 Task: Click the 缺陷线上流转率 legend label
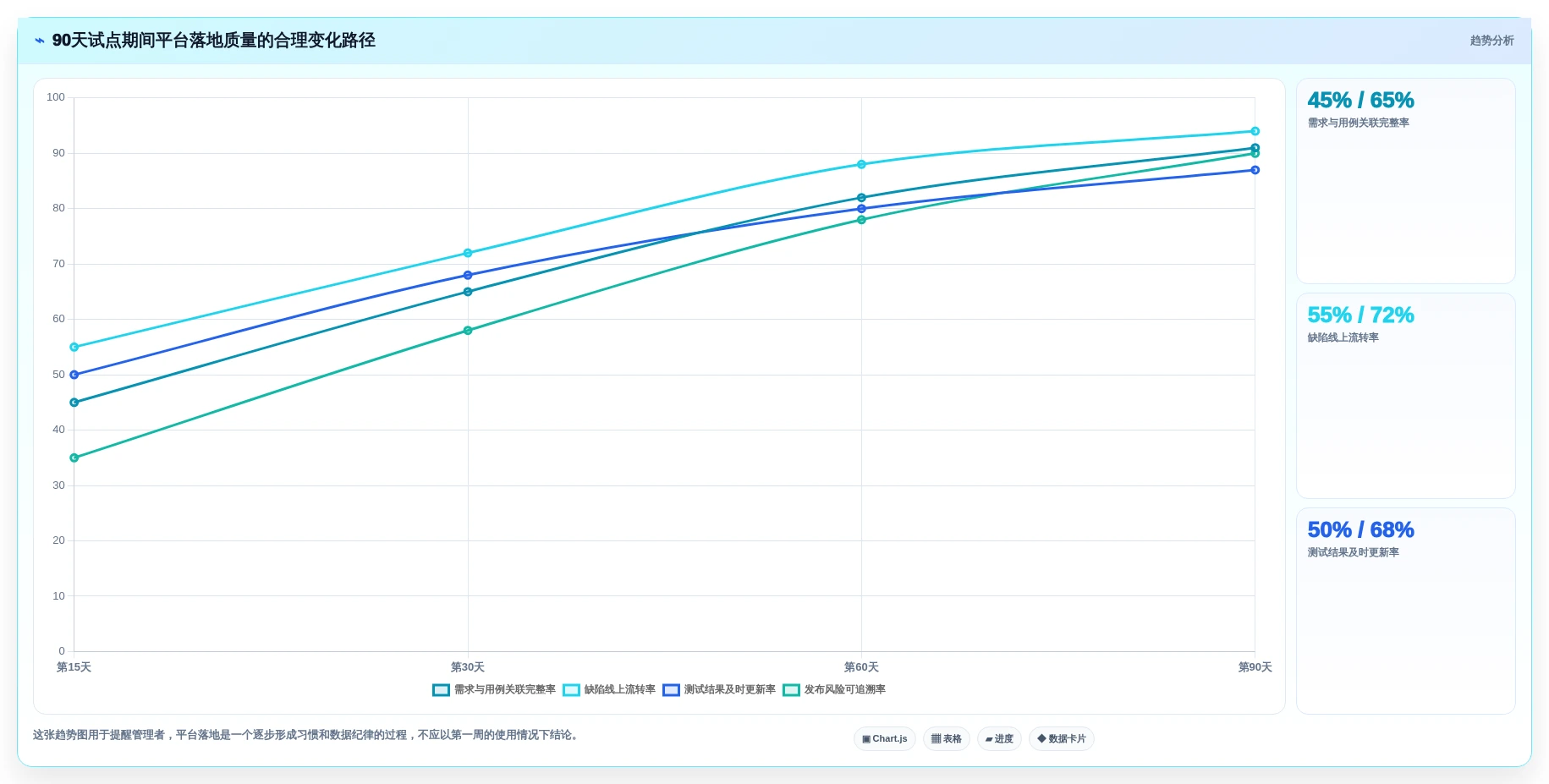(620, 690)
